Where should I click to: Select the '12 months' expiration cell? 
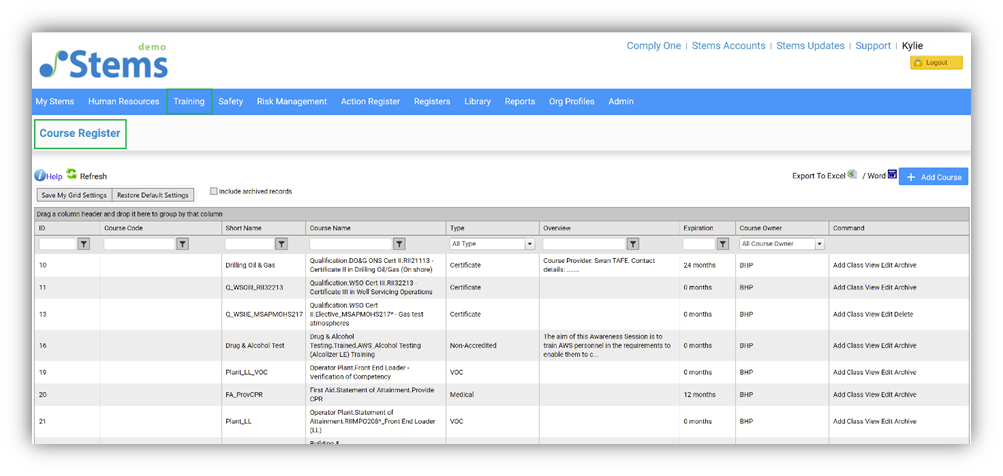(699, 395)
